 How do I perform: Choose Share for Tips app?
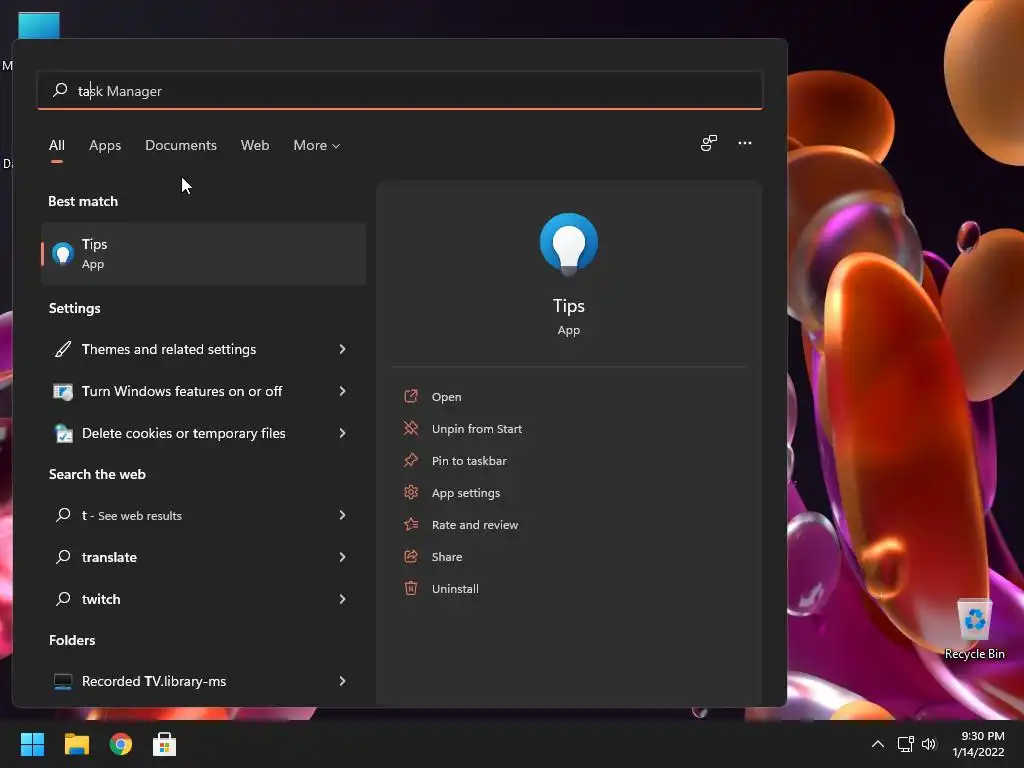pyautogui.click(x=447, y=556)
